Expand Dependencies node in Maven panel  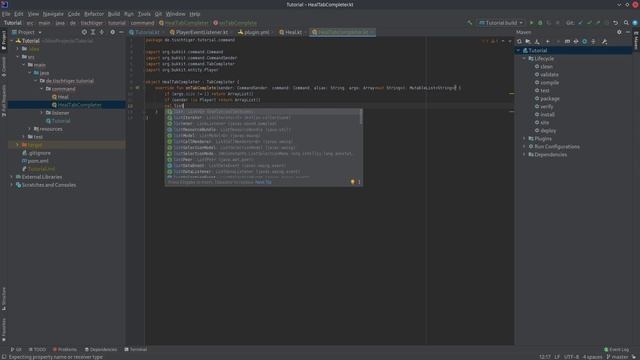point(524,155)
